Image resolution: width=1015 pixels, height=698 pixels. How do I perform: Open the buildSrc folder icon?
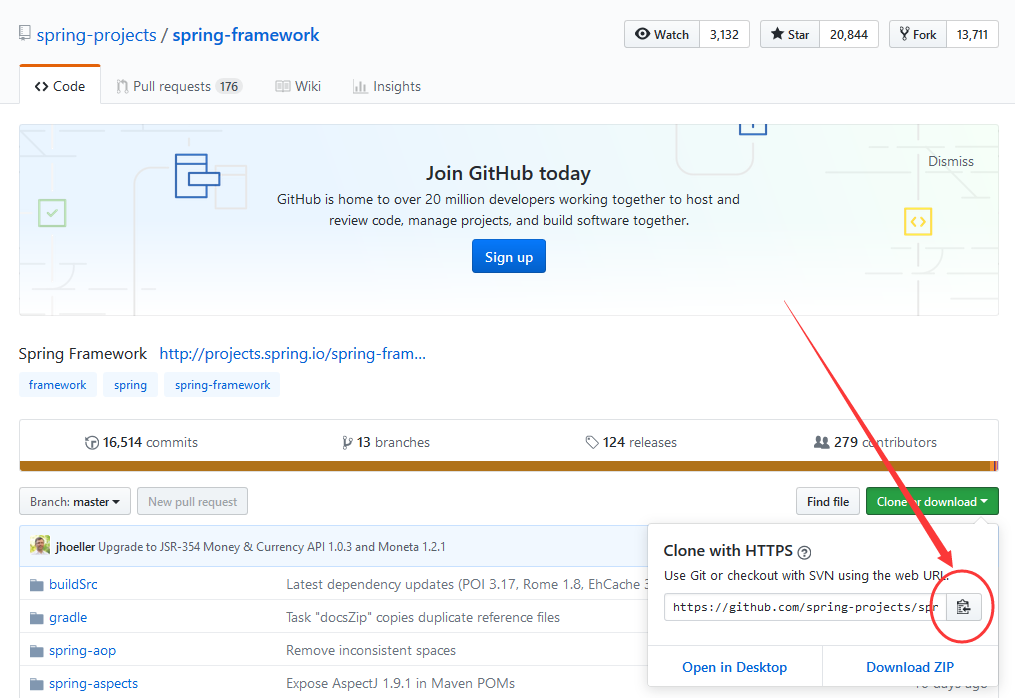(x=37, y=585)
